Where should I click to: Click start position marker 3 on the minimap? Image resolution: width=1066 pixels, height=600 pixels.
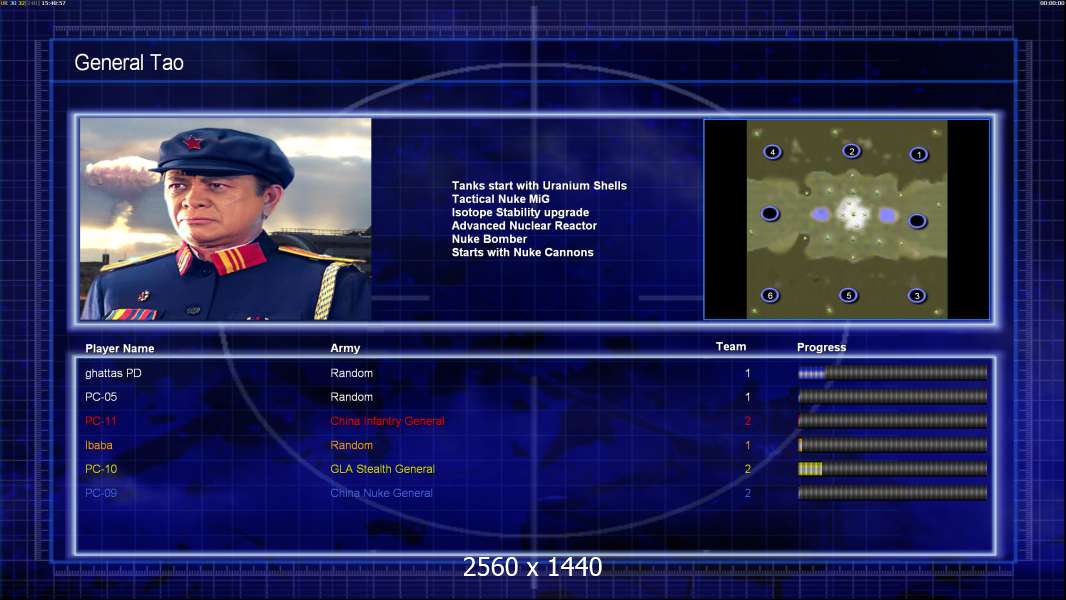[x=917, y=296]
